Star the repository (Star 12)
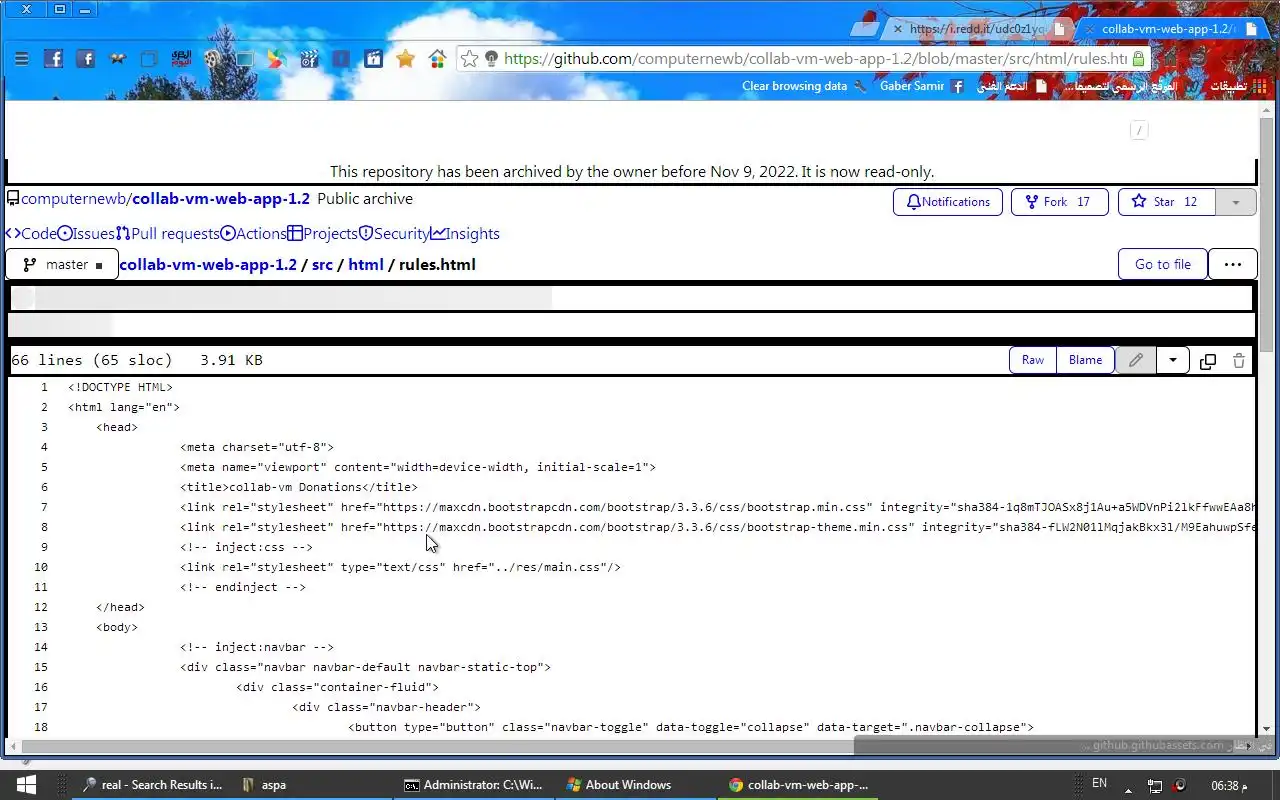This screenshot has width=1280, height=800. [x=1166, y=202]
